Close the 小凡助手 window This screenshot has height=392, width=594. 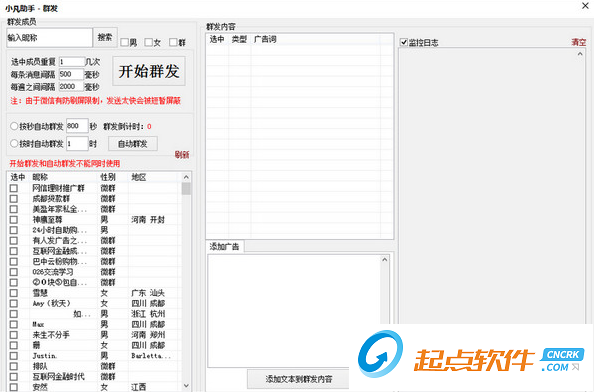coord(585,6)
